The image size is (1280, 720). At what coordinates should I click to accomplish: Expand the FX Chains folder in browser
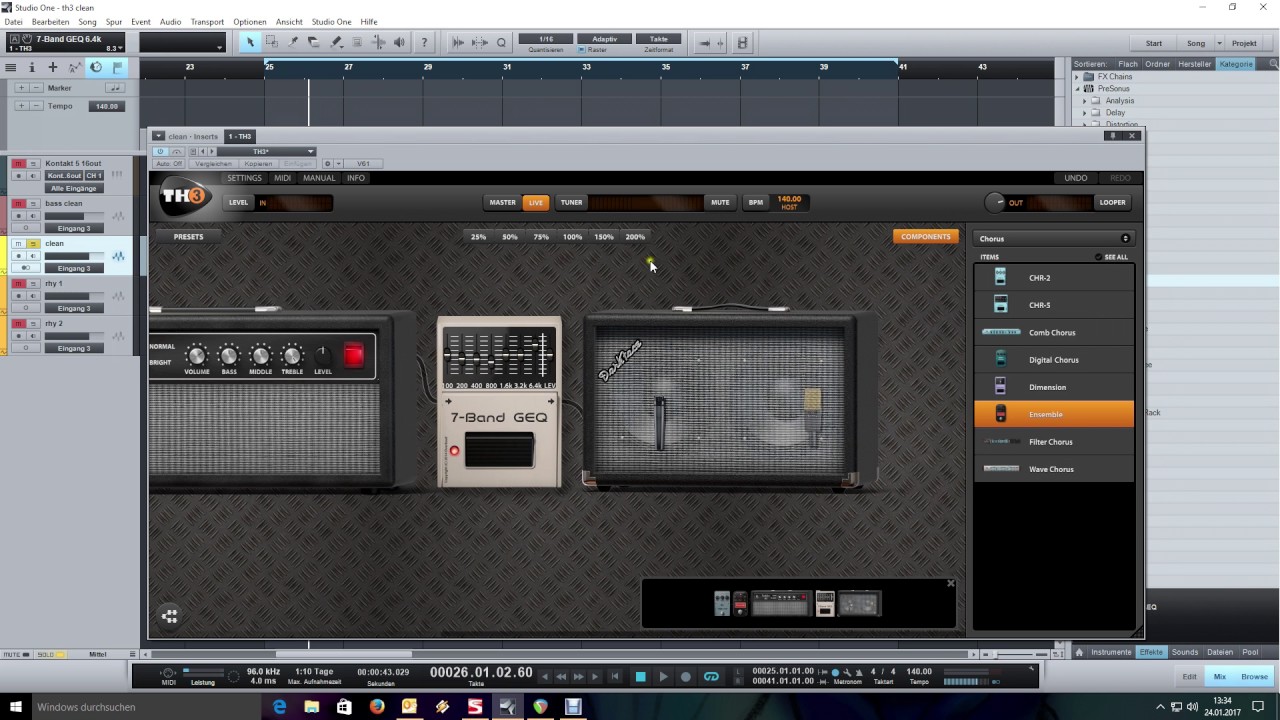pyautogui.click(x=1078, y=77)
